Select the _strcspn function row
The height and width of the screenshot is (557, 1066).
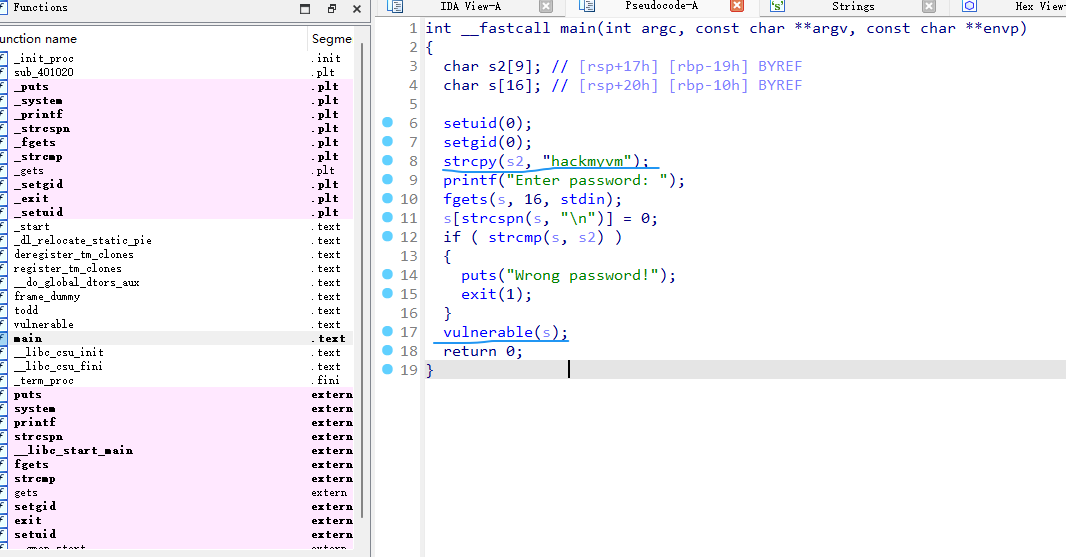[177, 129]
